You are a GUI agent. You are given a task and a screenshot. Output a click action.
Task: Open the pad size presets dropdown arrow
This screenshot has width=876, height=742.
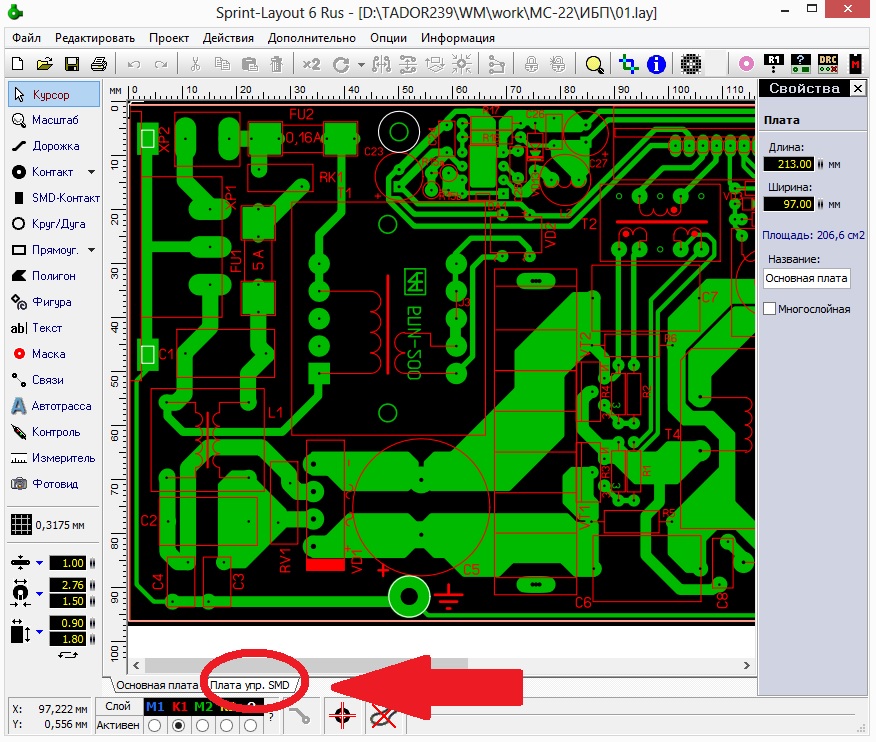[40, 593]
